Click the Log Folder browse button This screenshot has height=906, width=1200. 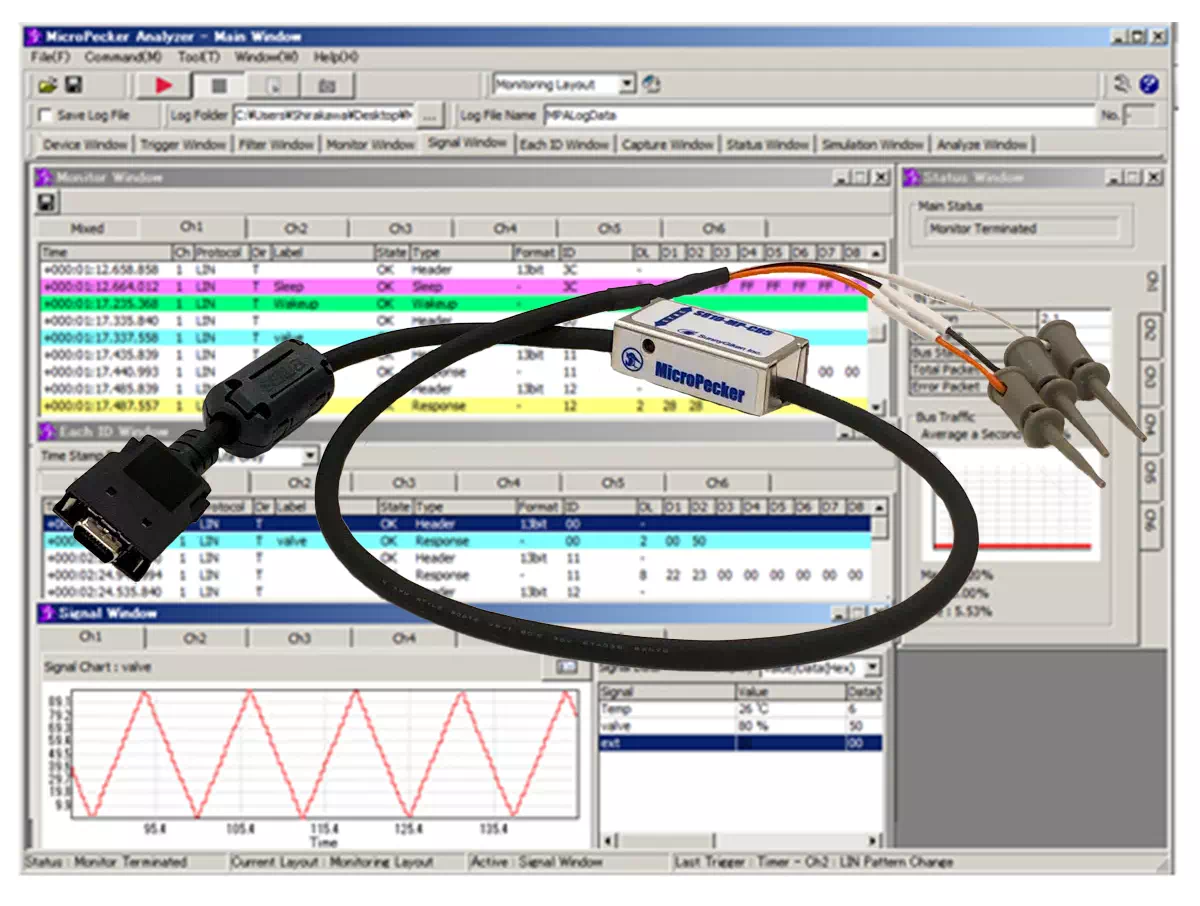[x=428, y=115]
